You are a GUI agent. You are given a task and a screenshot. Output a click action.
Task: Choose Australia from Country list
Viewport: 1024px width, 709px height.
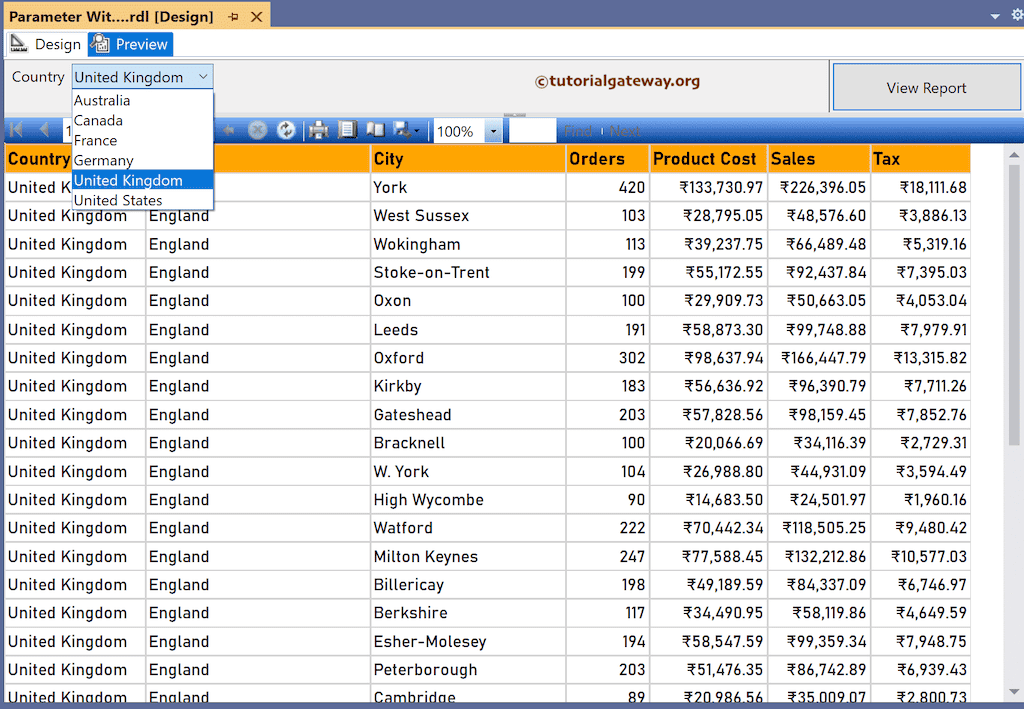click(x=142, y=101)
